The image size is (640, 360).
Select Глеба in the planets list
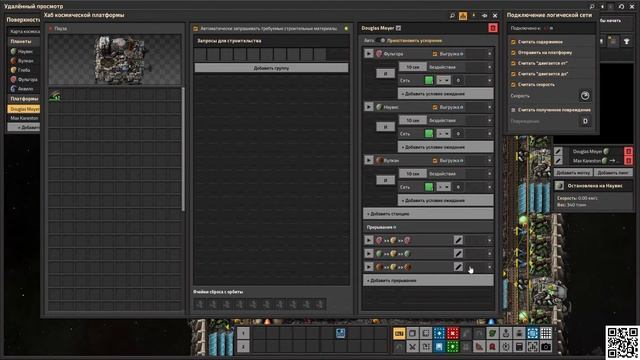24,70
